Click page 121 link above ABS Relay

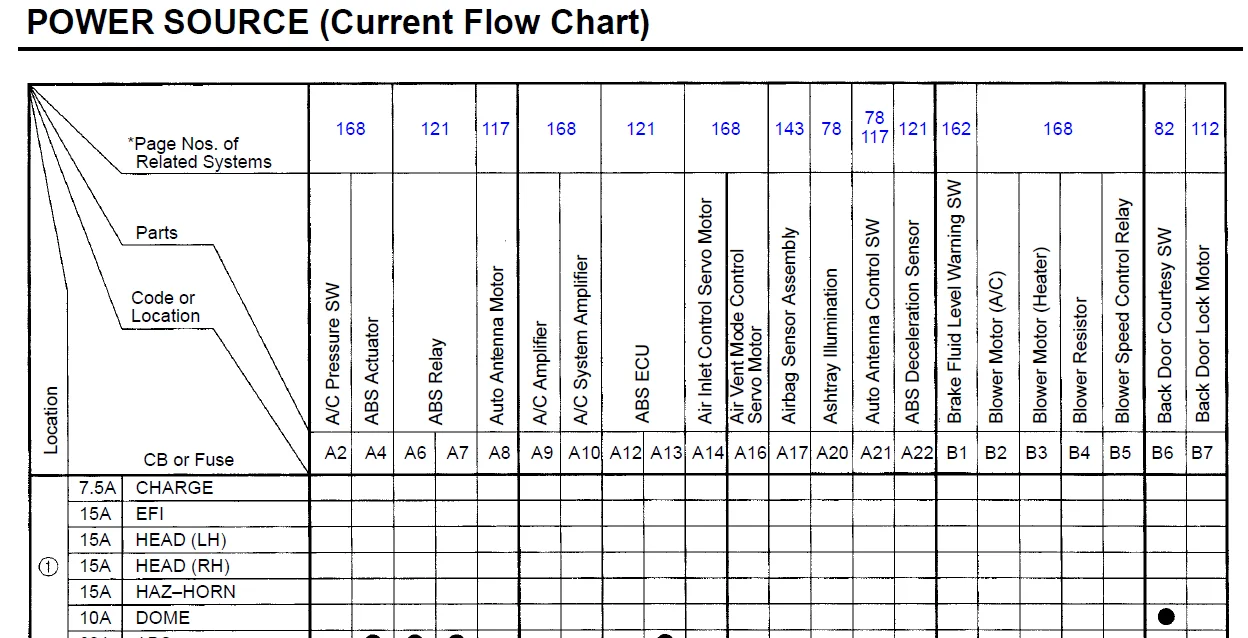(x=435, y=128)
